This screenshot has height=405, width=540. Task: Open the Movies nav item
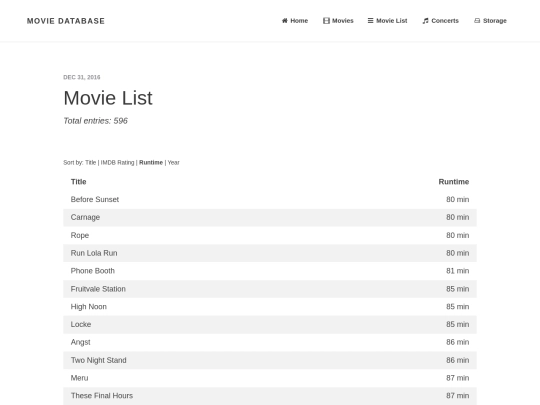coord(338,21)
